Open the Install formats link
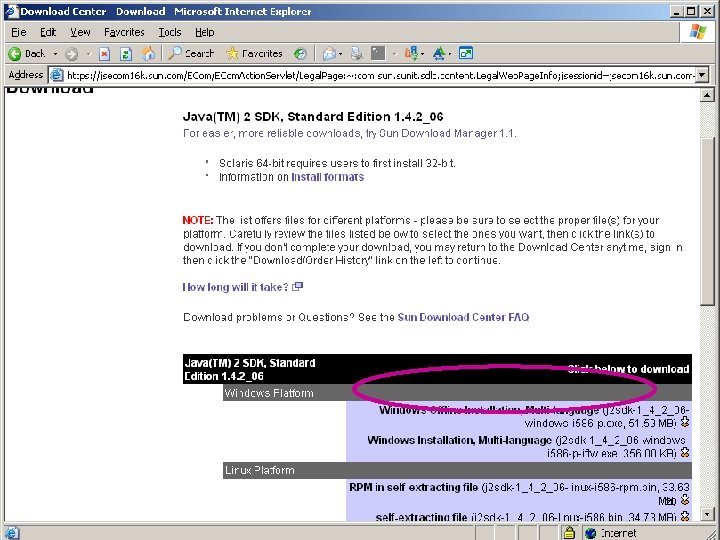The height and width of the screenshot is (540, 720). [327, 177]
